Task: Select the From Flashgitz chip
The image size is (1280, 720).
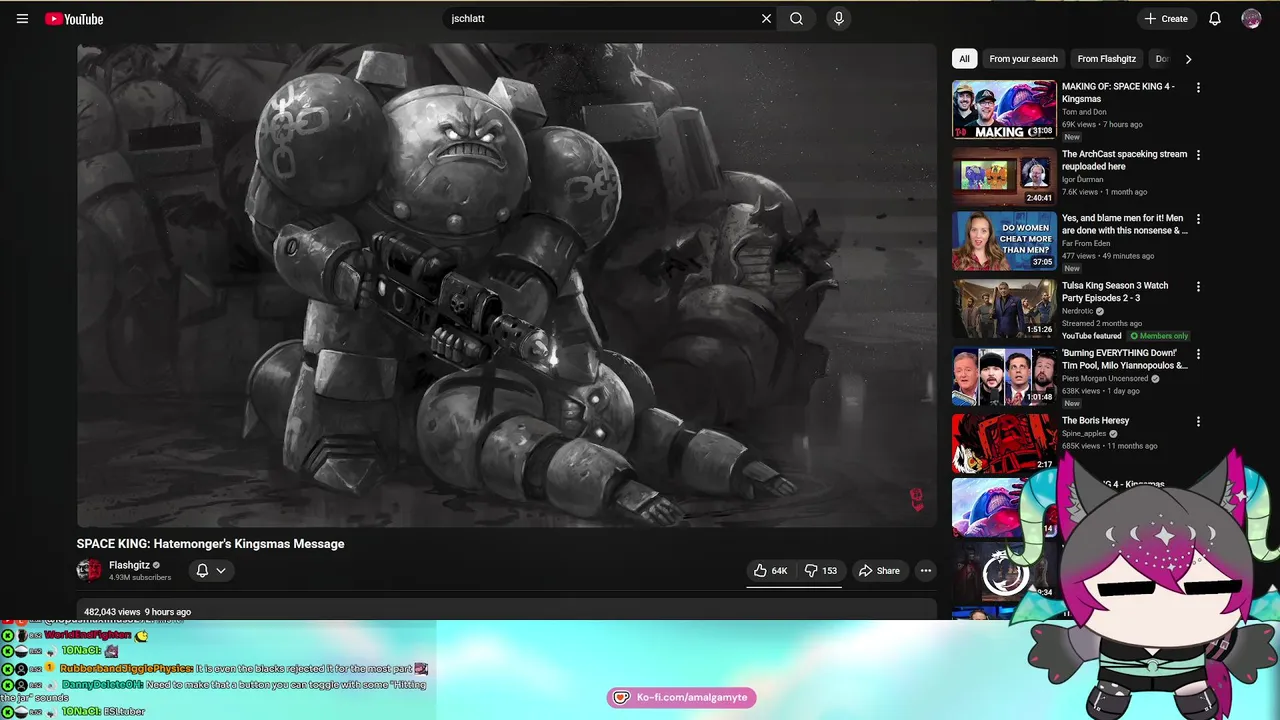Action: pyautogui.click(x=1107, y=59)
